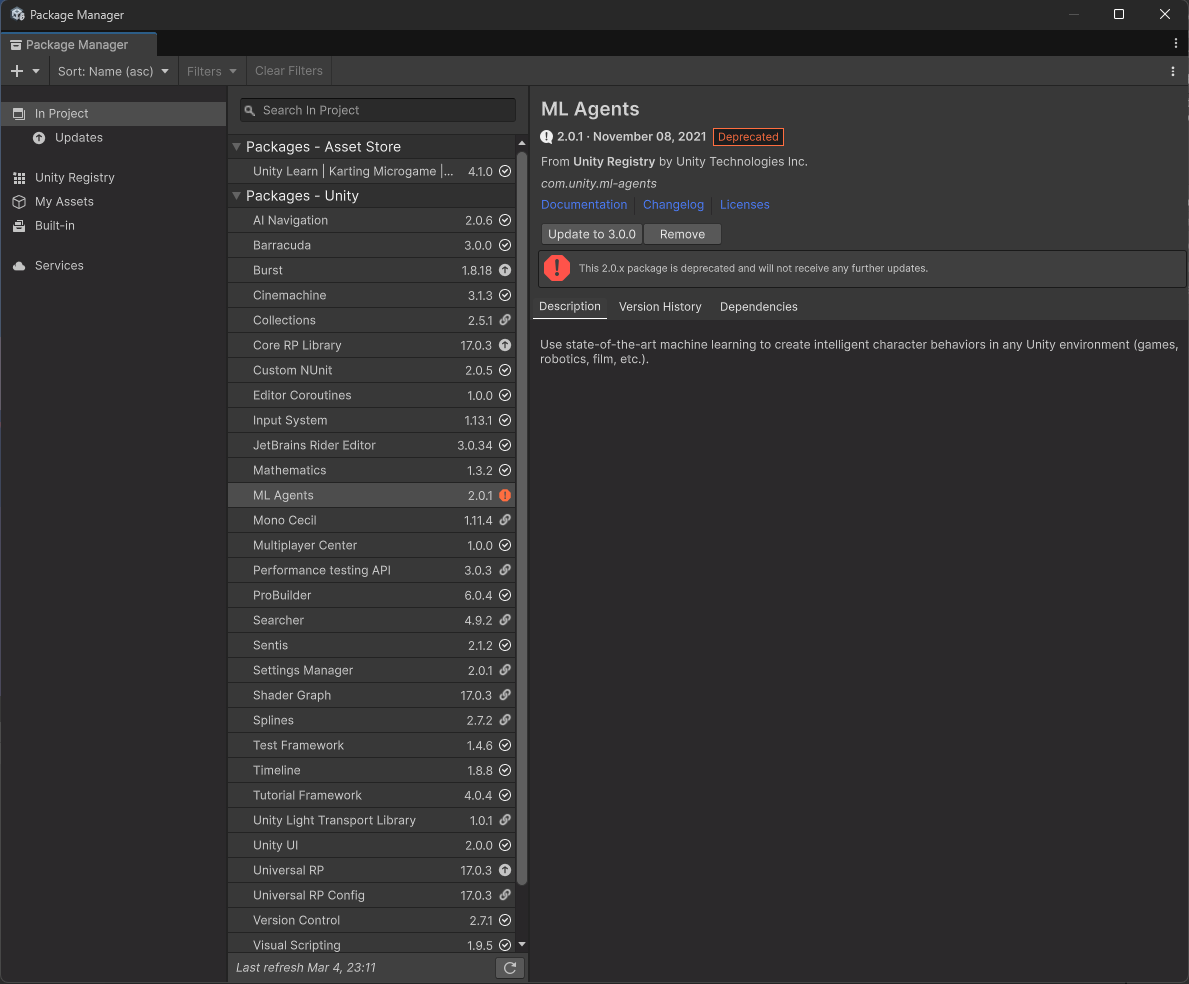Select the Package Manager tab
Viewport: 1189px width, 984px height.
pos(78,45)
